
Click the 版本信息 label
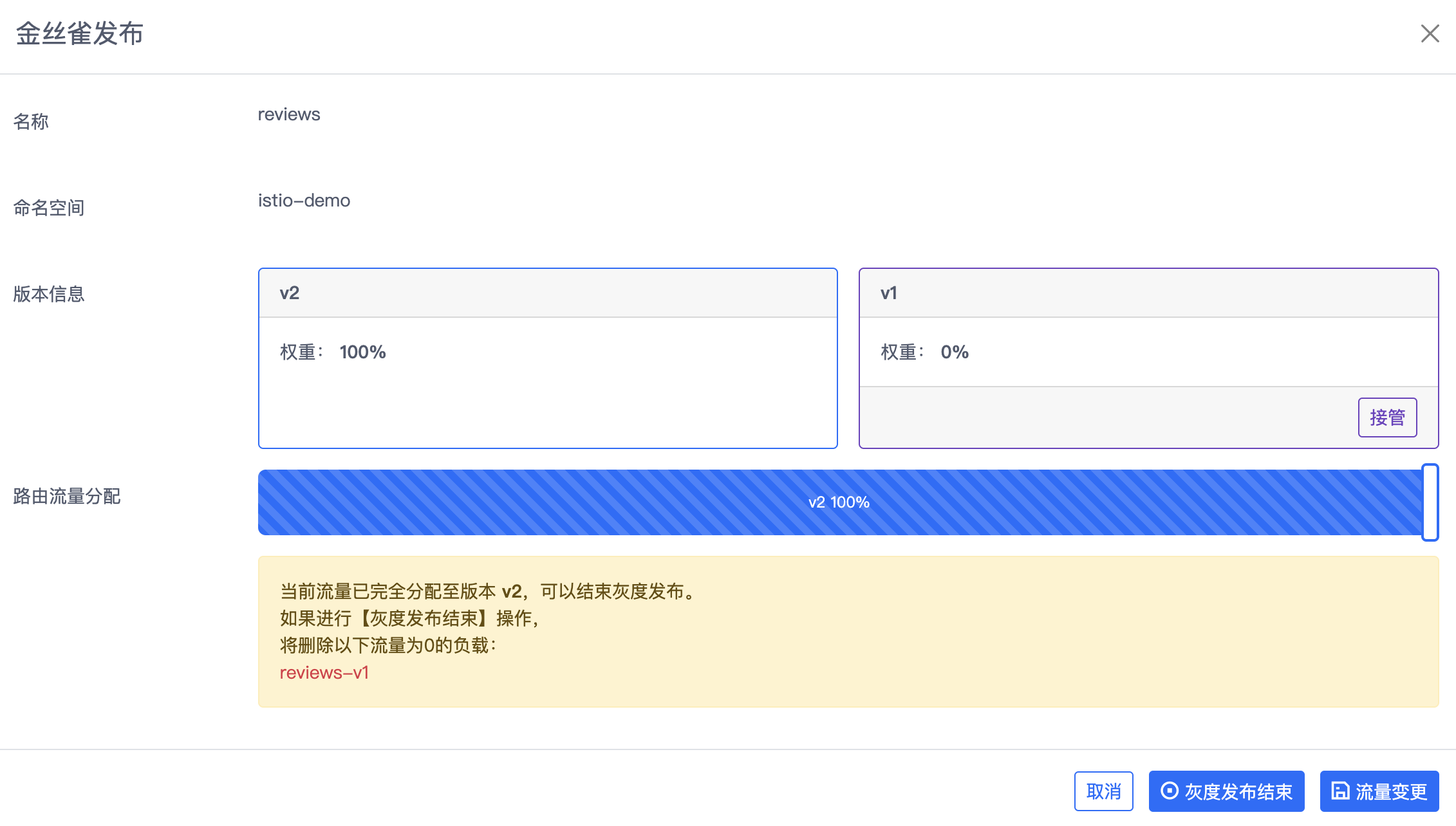tap(49, 294)
